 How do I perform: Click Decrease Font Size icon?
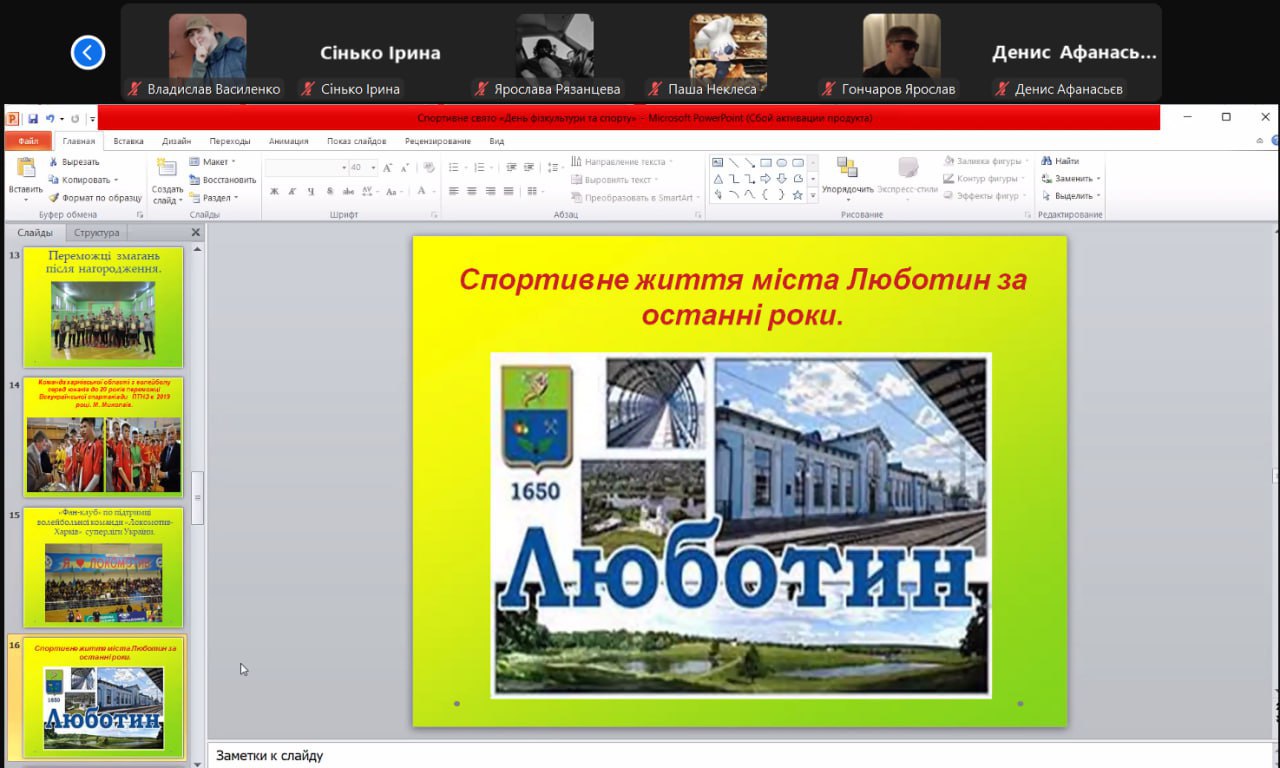point(403,168)
